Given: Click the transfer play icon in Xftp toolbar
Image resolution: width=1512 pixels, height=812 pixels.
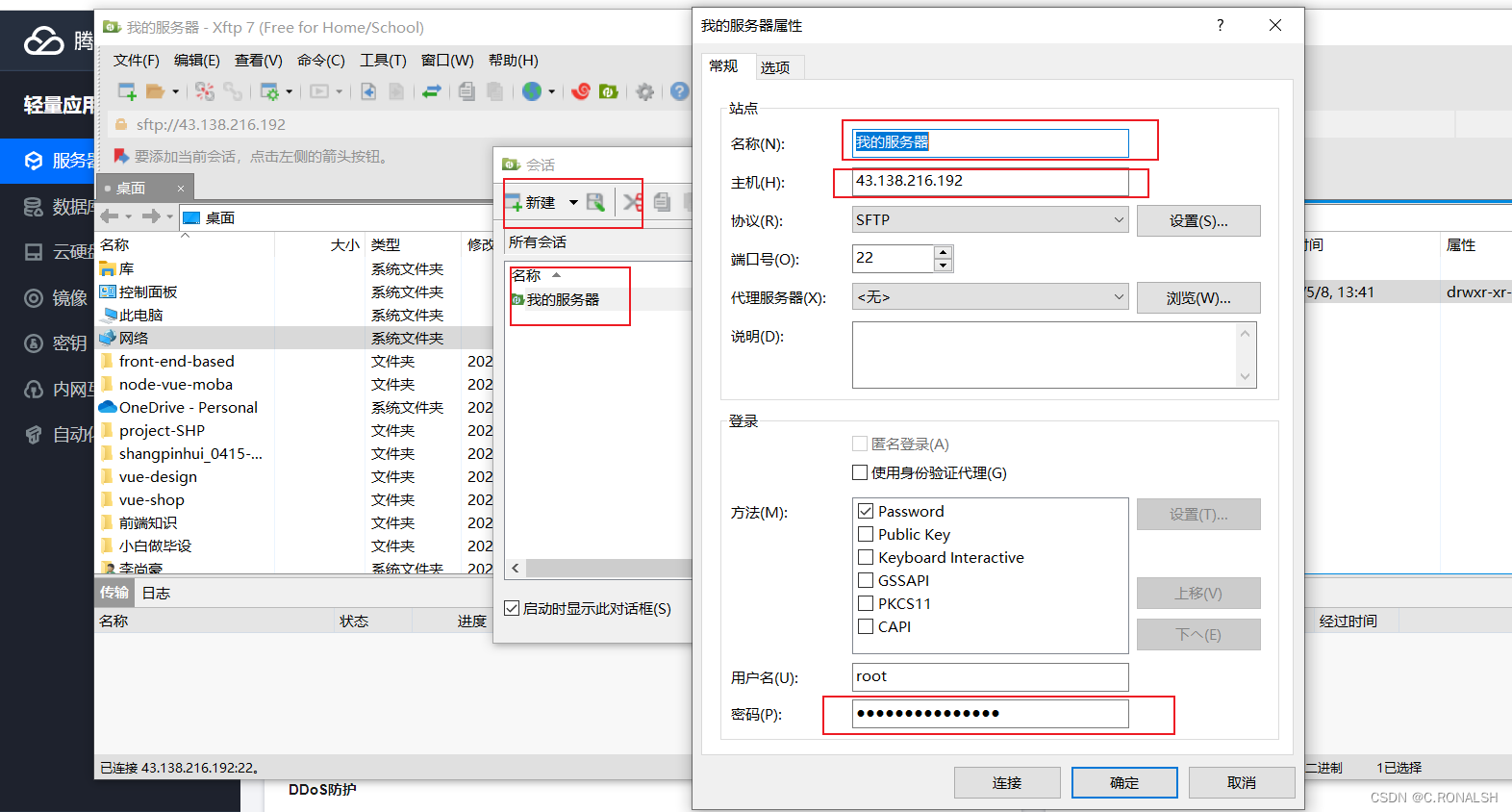Looking at the screenshot, I should (319, 91).
